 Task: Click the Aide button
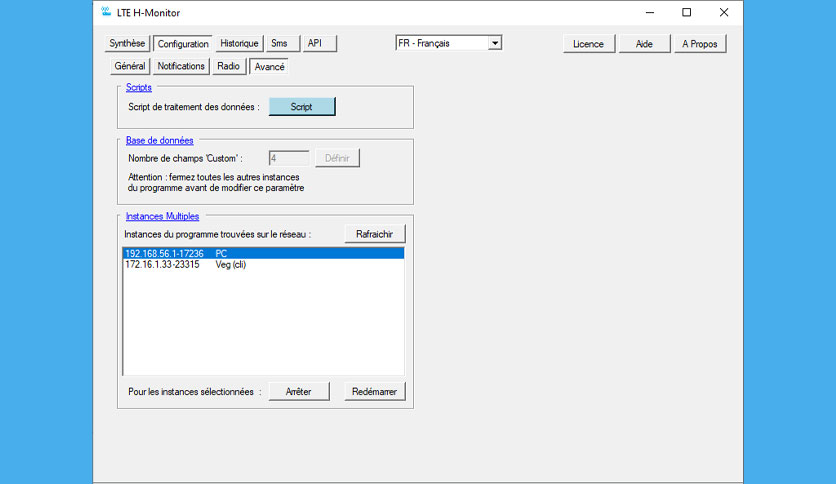click(644, 44)
